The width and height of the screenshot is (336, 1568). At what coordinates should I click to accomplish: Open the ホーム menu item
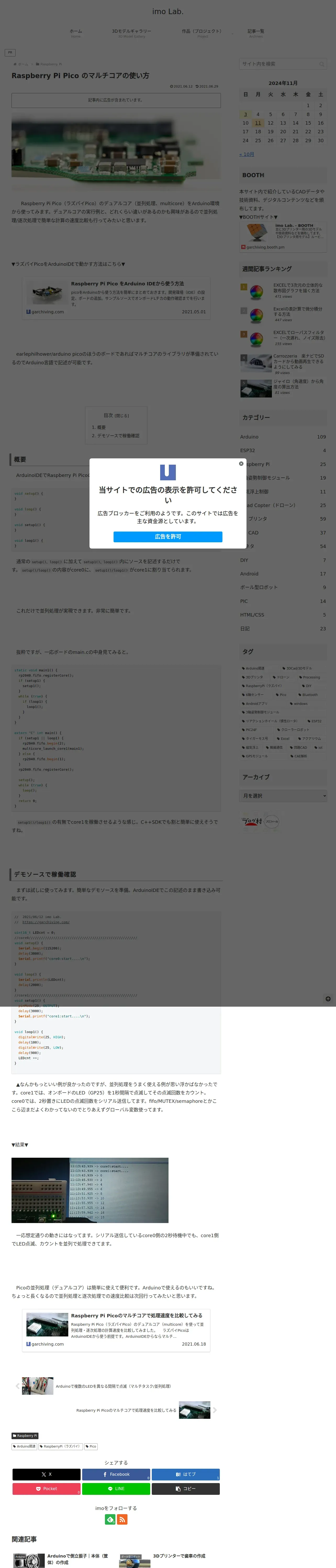click(x=76, y=33)
